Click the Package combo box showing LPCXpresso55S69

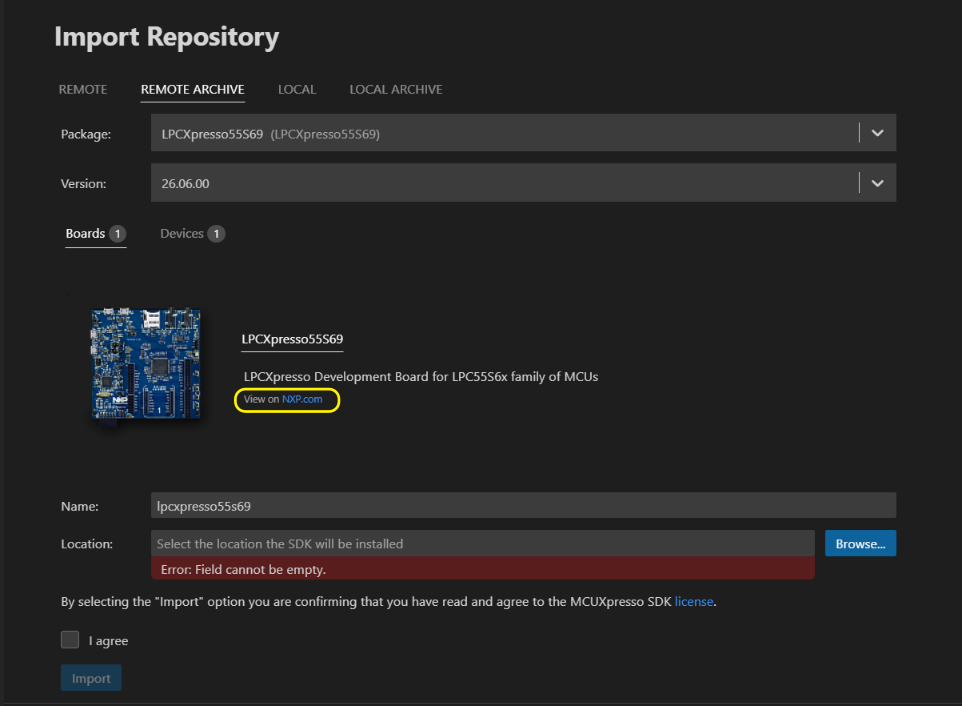[523, 133]
